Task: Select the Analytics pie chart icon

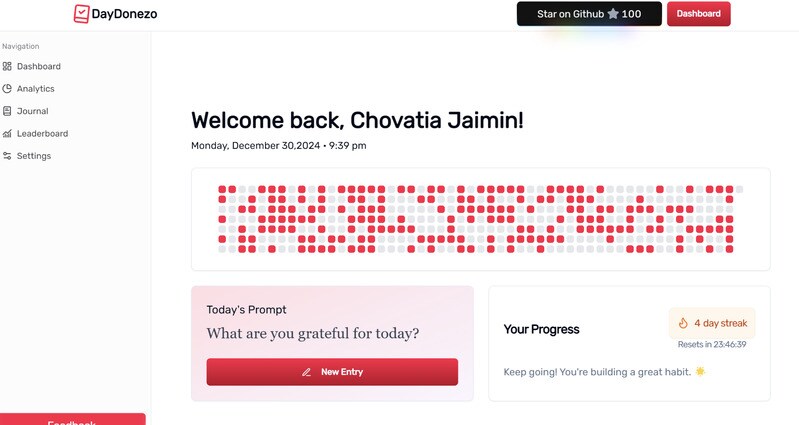Action: coord(7,89)
